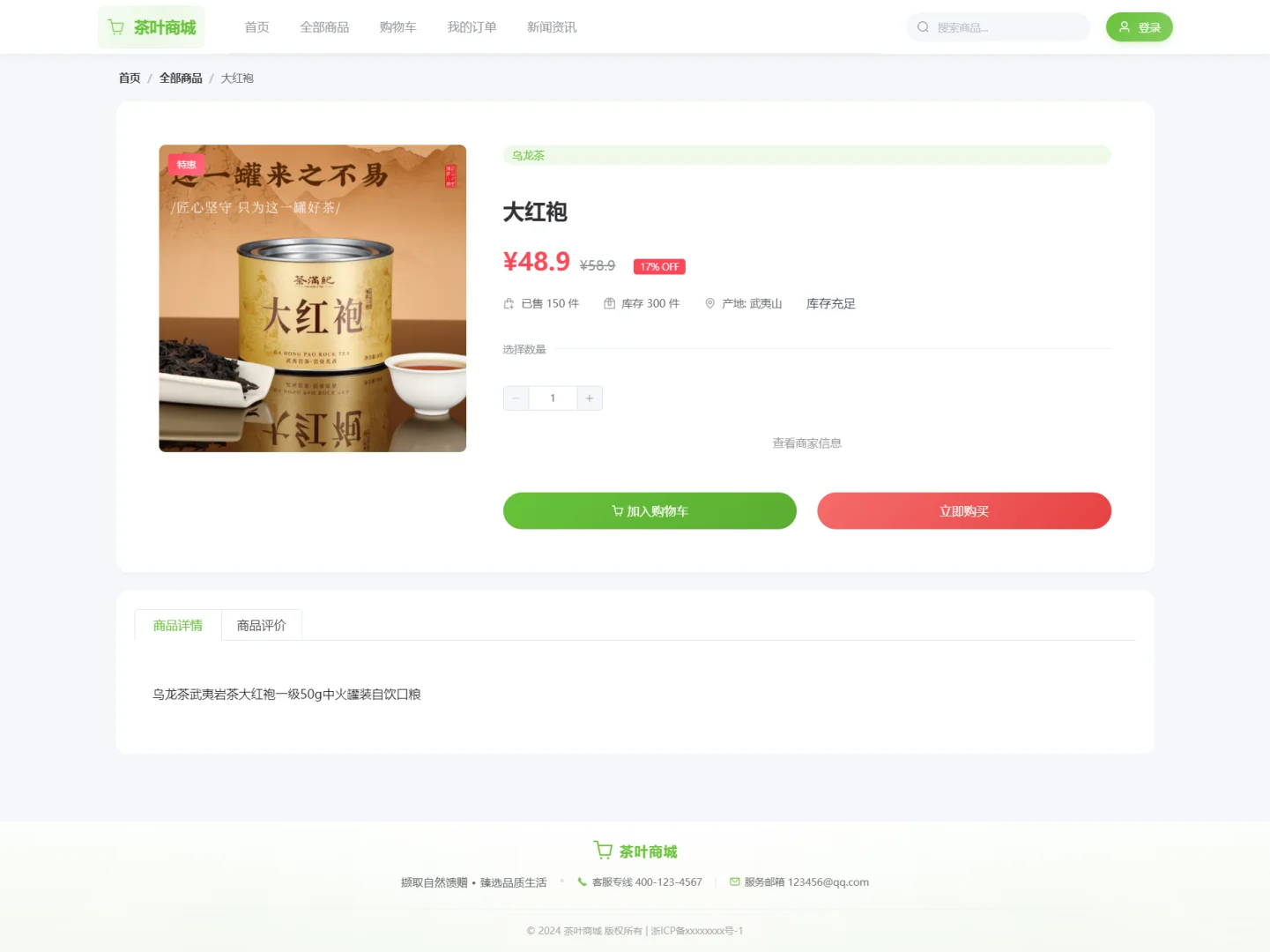This screenshot has width=1270, height=952.
Task: Select the 商品详情 tab
Action: (x=176, y=625)
